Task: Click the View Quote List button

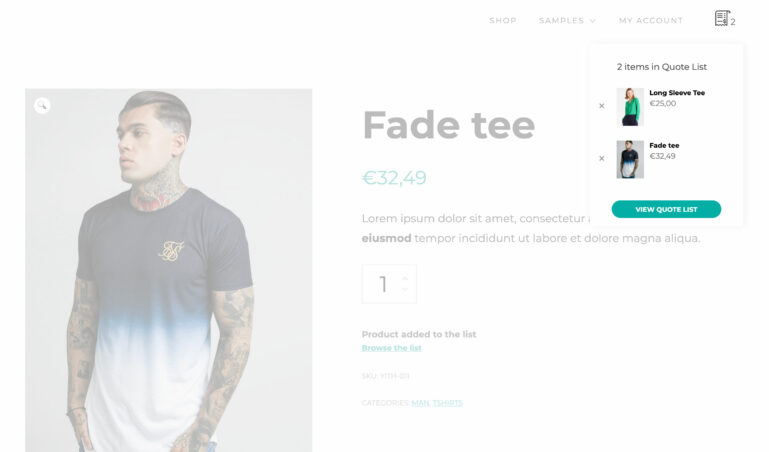Action: pyautogui.click(x=666, y=209)
